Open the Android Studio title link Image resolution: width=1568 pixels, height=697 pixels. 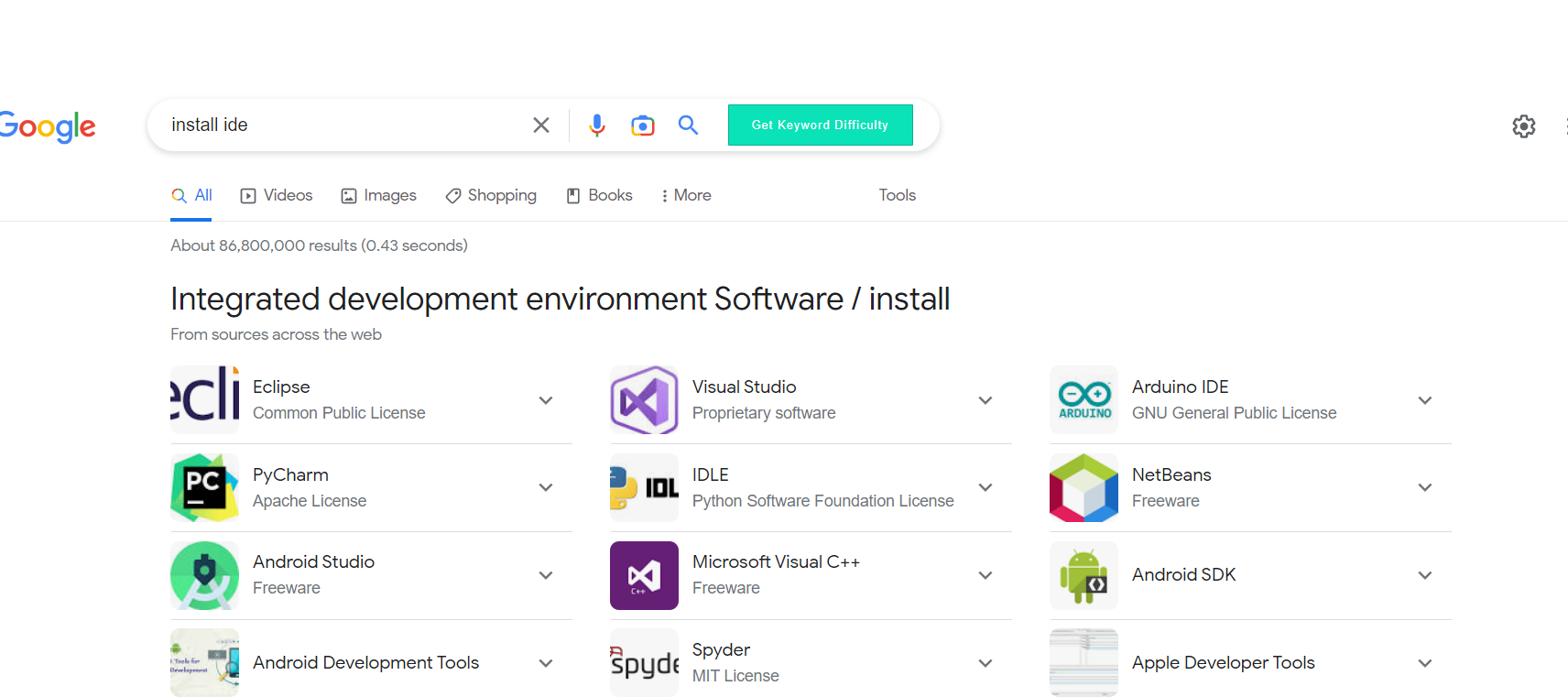(313, 561)
